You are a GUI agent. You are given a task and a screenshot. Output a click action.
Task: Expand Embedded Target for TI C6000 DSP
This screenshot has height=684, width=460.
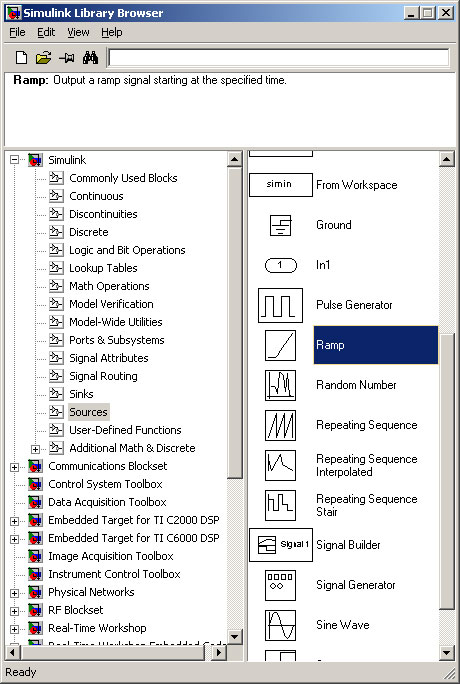tap(14, 539)
